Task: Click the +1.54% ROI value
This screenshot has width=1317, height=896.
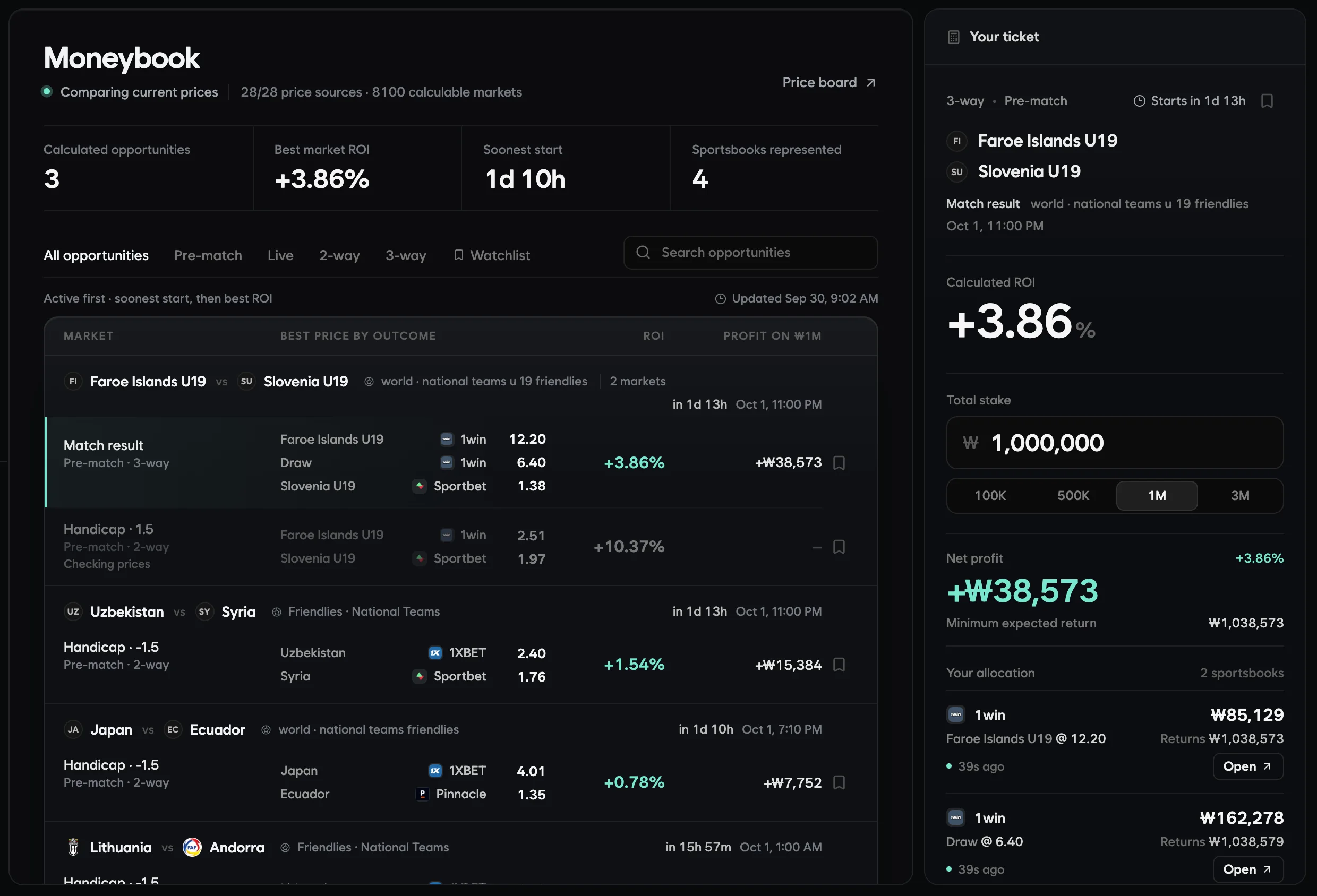Action: pos(634,665)
